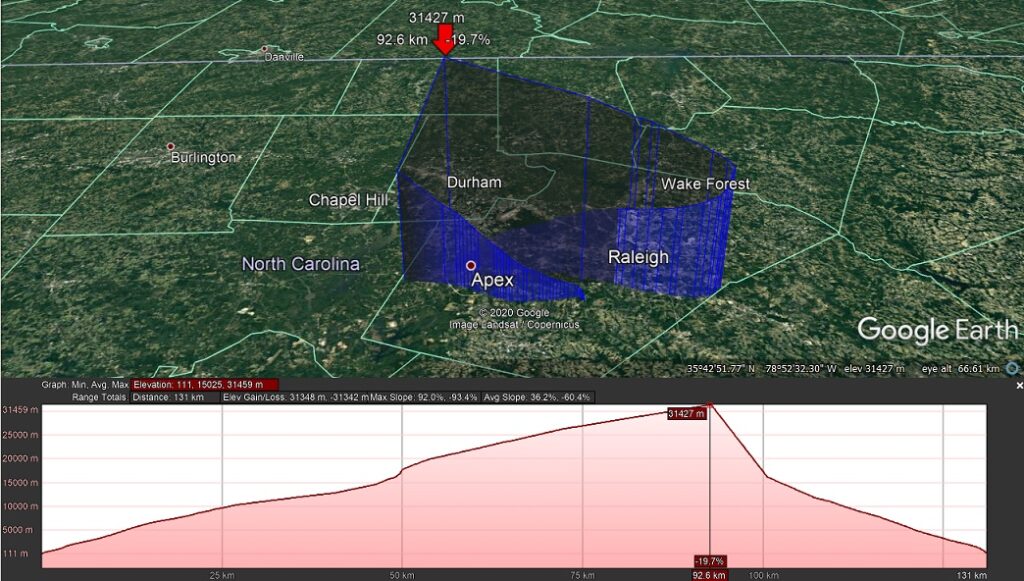
Task: Click the streaming status icon in status bar
Action: (x=1011, y=368)
